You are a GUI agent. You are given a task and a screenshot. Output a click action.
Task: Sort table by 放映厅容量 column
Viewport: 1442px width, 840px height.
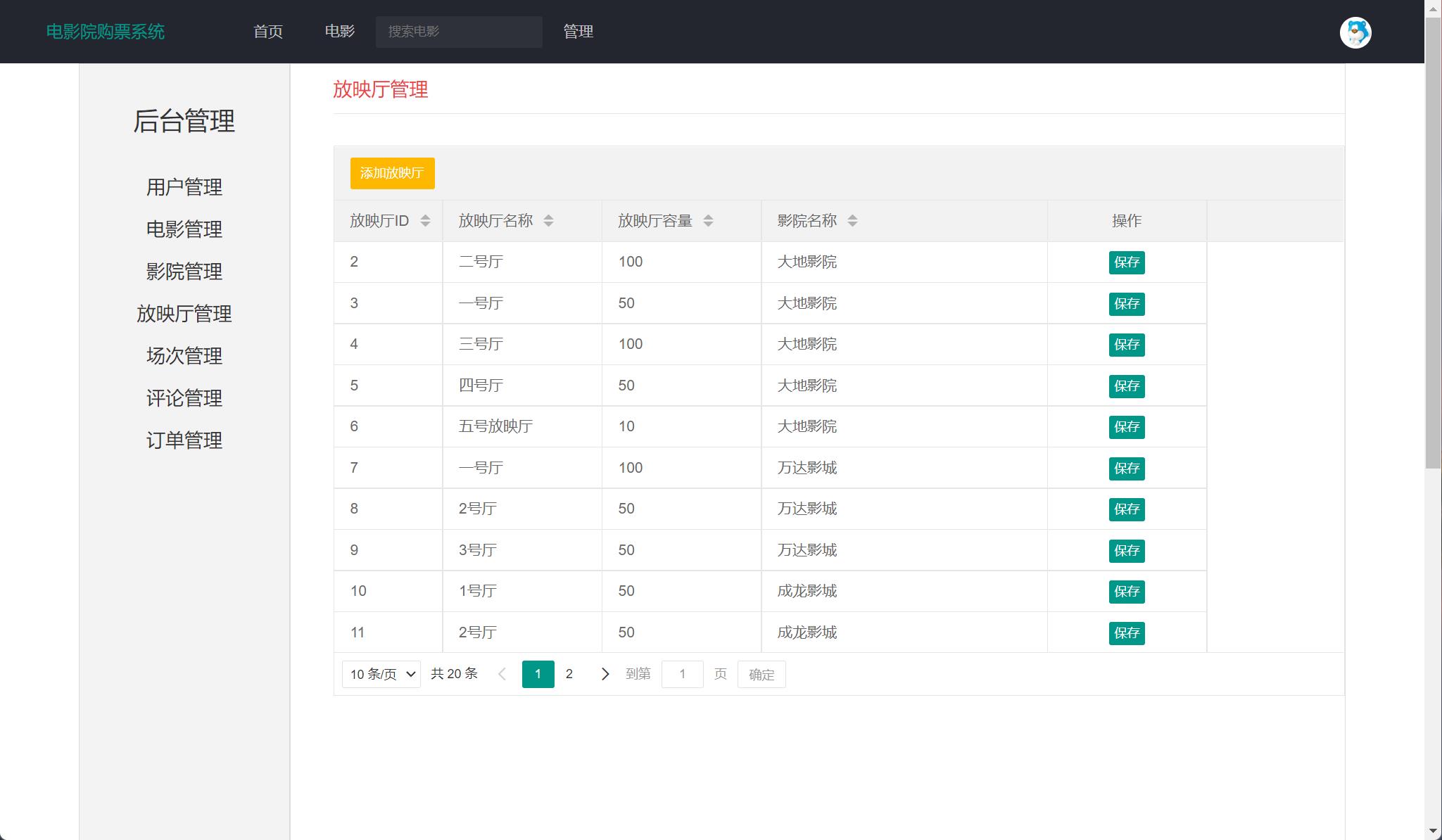(710, 220)
